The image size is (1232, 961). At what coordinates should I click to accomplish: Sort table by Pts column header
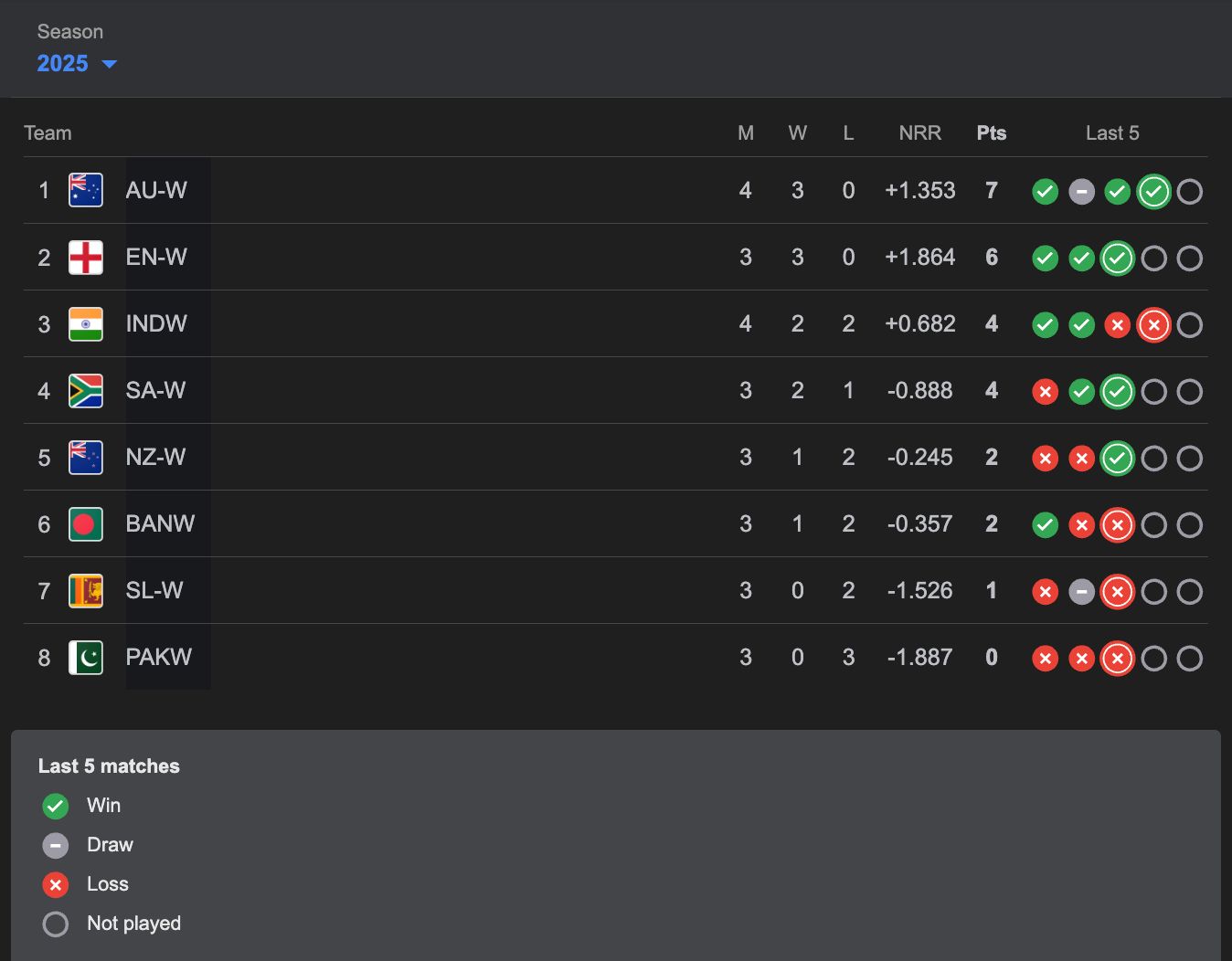coord(991,133)
